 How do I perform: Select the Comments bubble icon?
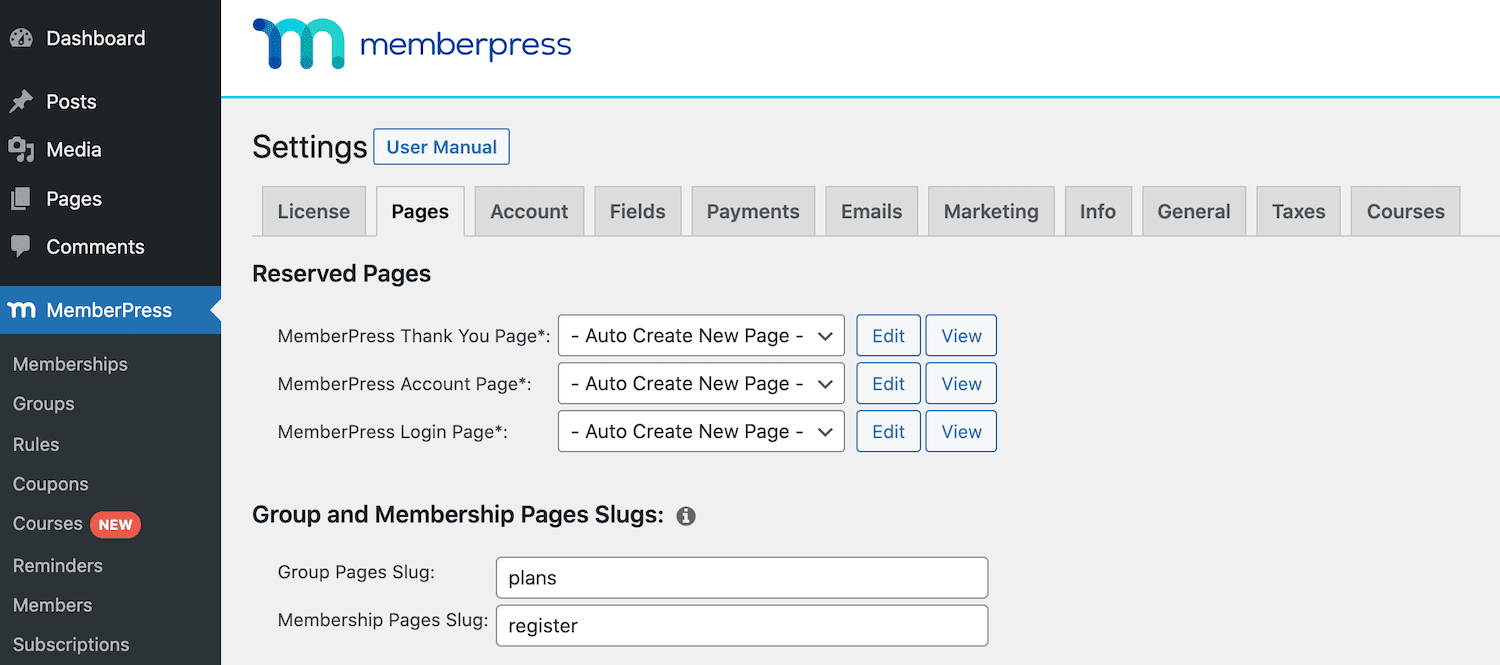tap(22, 247)
